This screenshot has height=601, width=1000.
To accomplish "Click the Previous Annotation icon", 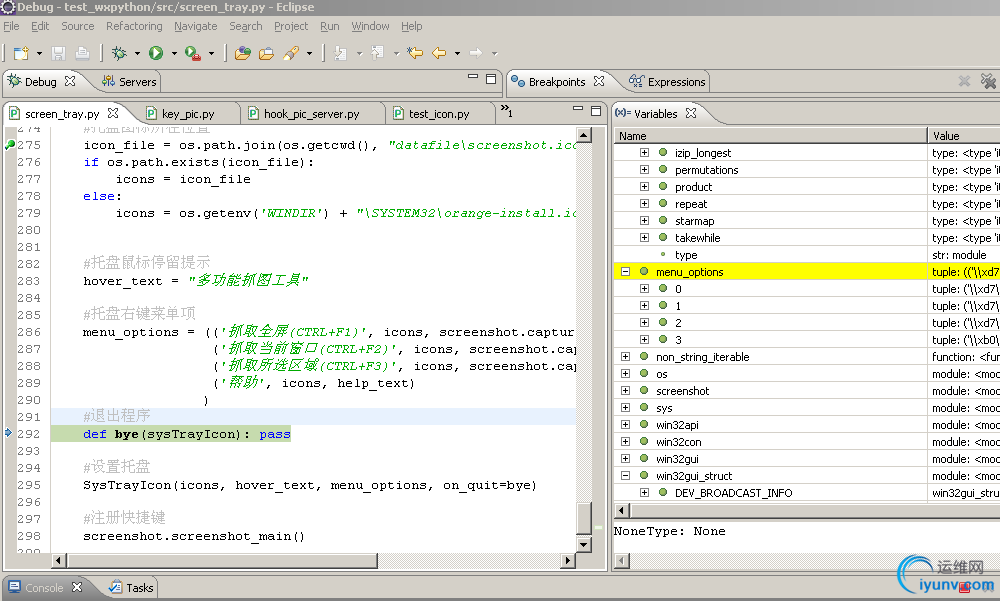I will pyautogui.click(x=378, y=53).
